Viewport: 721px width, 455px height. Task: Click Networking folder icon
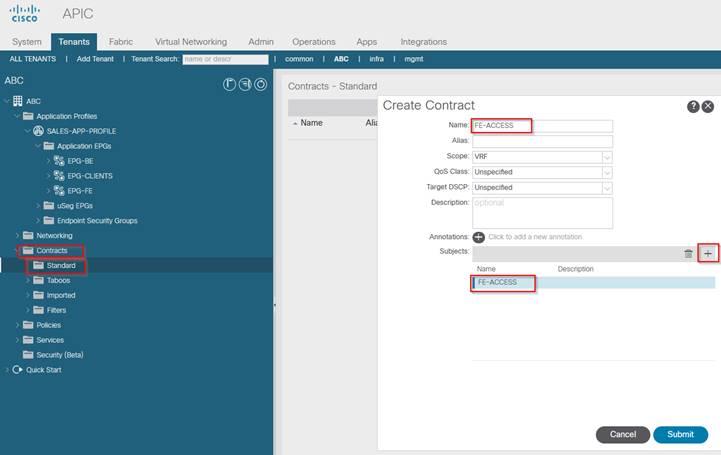[x=28, y=235]
